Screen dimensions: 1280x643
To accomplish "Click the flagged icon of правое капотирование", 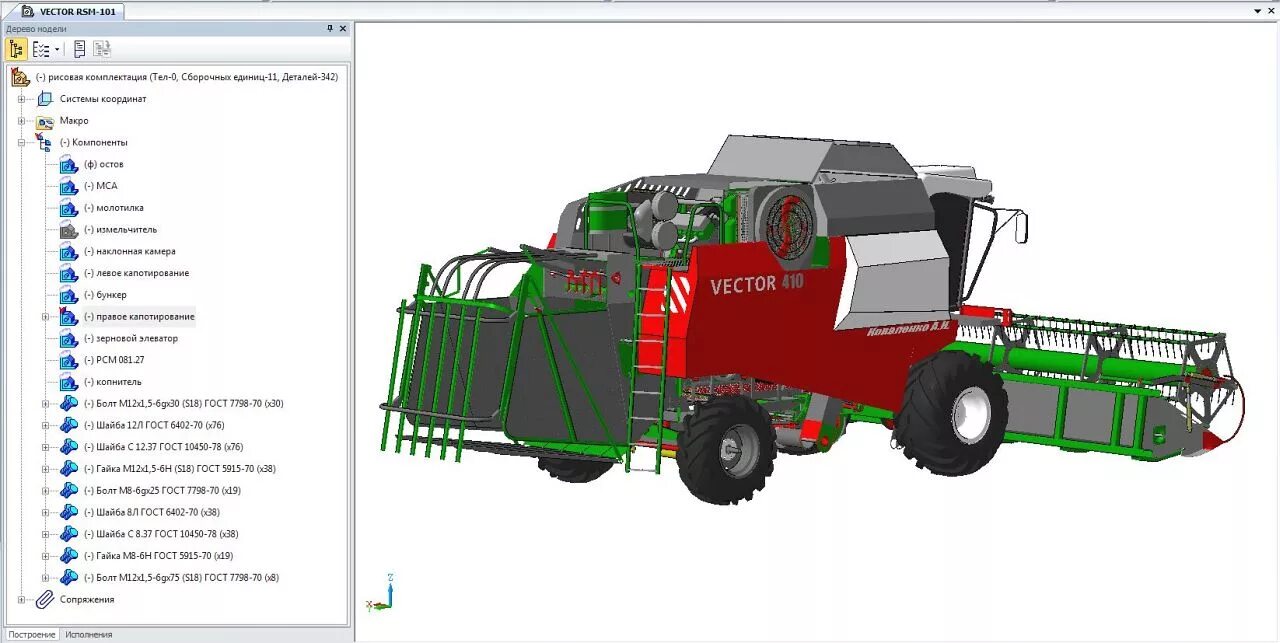I will (69, 317).
